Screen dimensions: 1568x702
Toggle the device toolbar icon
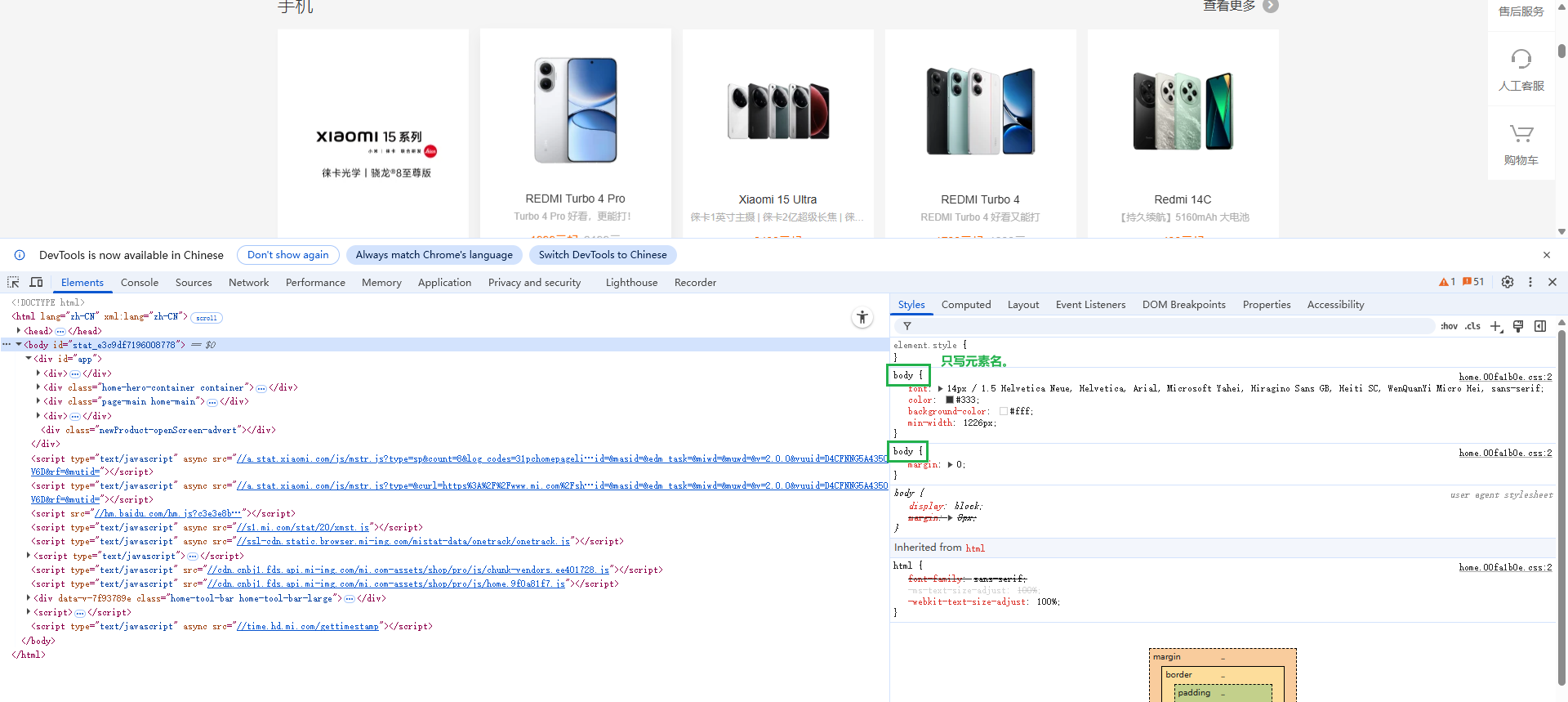click(x=36, y=282)
